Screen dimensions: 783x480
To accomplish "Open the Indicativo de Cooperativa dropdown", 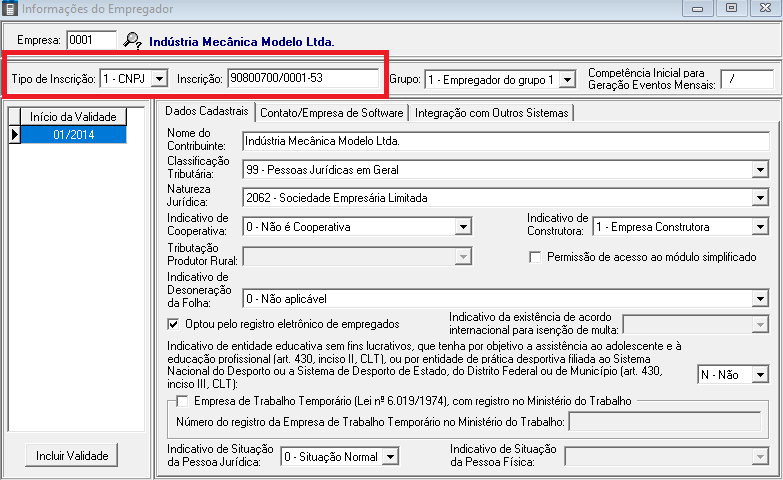I will click(462, 227).
